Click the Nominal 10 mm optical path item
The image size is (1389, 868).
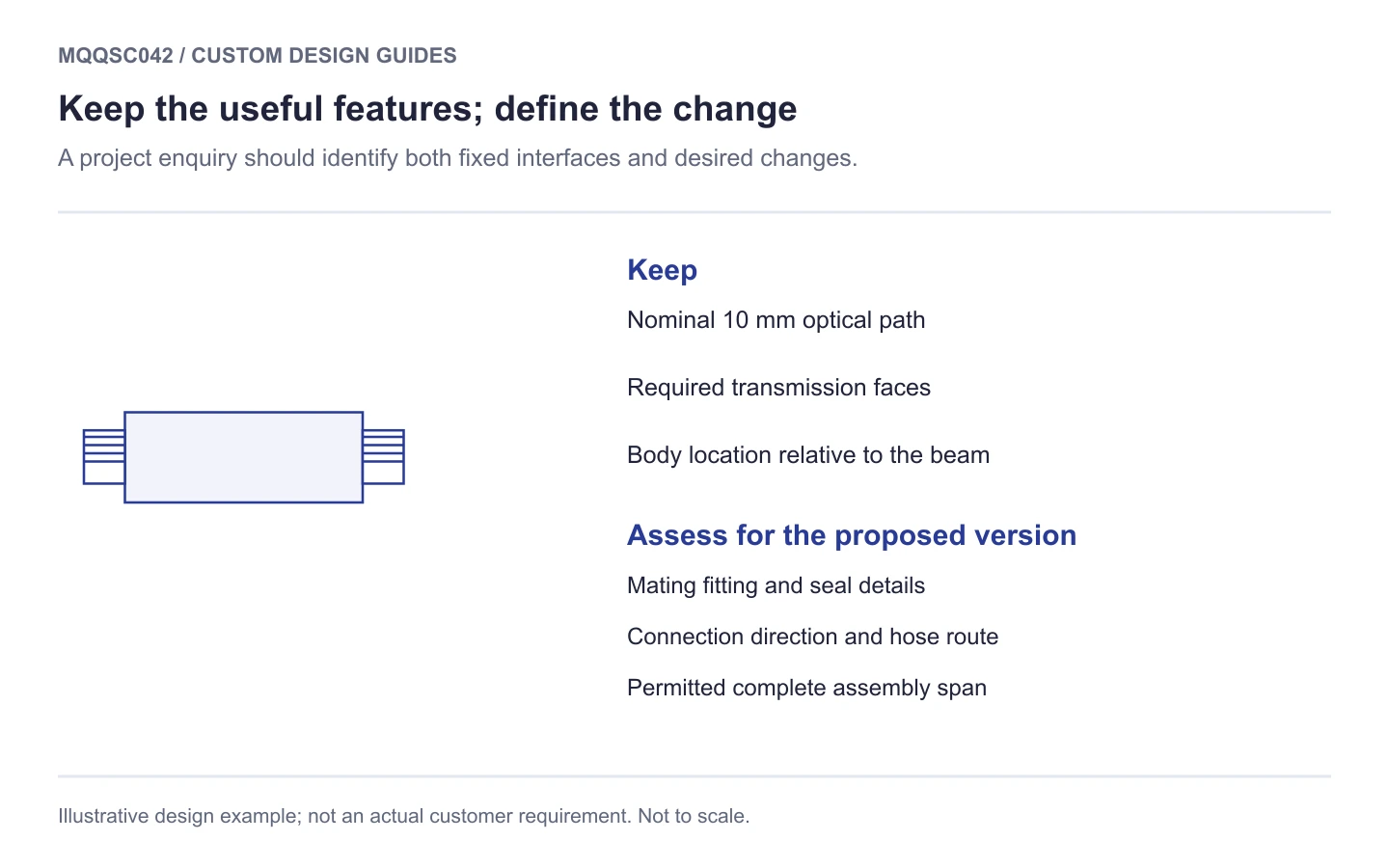(776, 320)
